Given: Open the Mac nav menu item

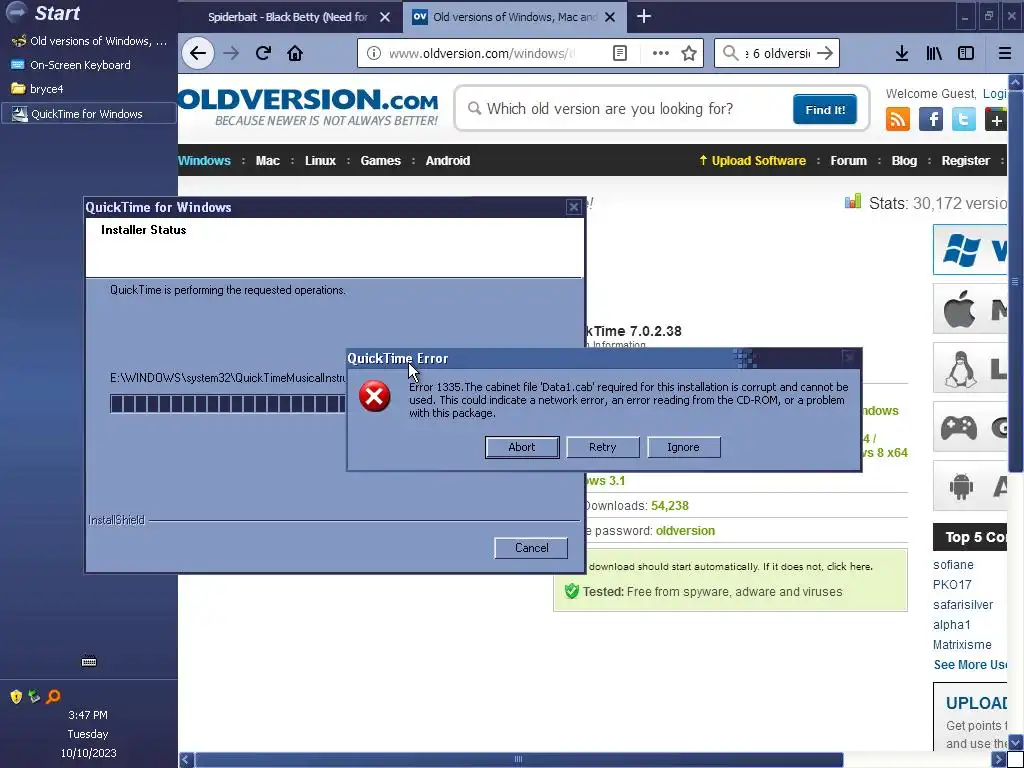Looking at the screenshot, I should pyautogui.click(x=268, y=161).
